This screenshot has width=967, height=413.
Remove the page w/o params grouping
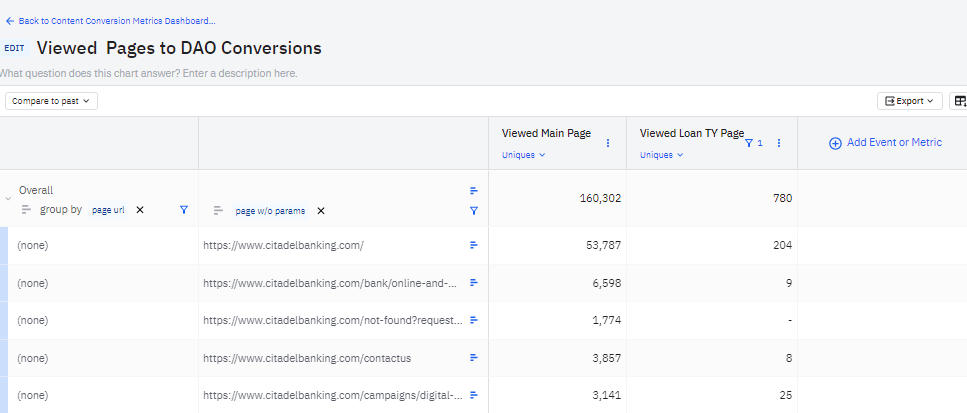tap(321, 211)
